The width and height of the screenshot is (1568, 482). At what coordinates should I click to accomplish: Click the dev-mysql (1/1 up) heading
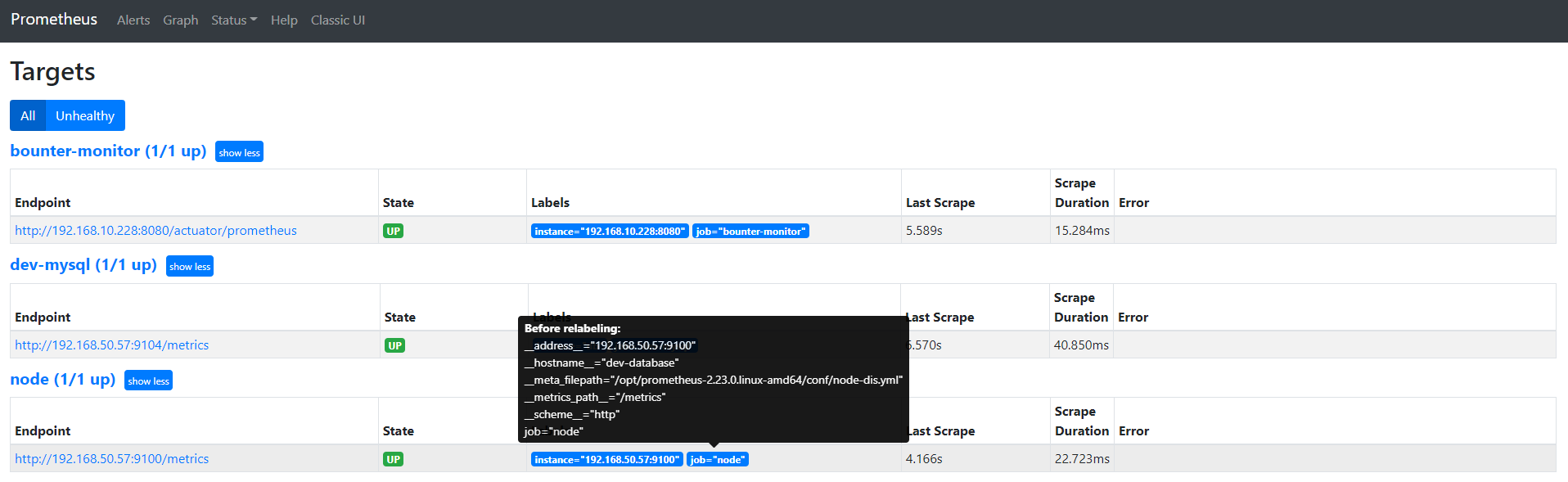point(83,265)
